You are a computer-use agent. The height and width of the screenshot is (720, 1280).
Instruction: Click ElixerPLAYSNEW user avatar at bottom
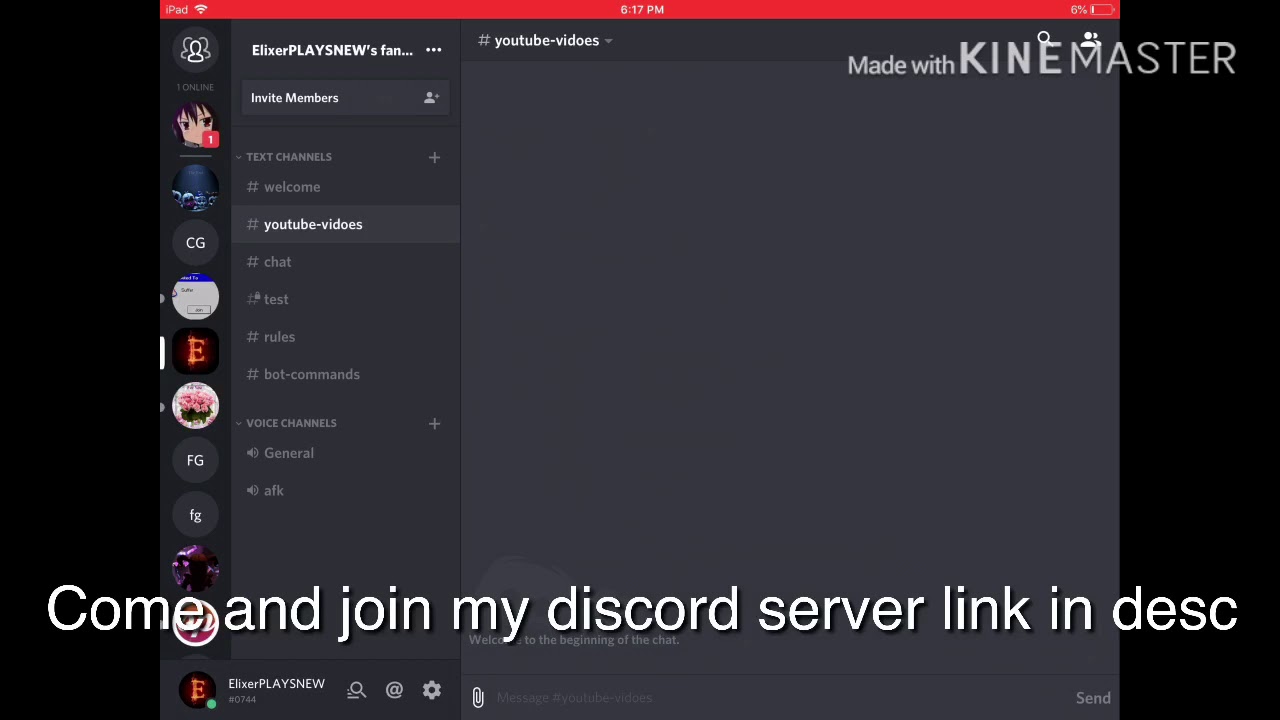pyautogui.click(x=197, y=690)
